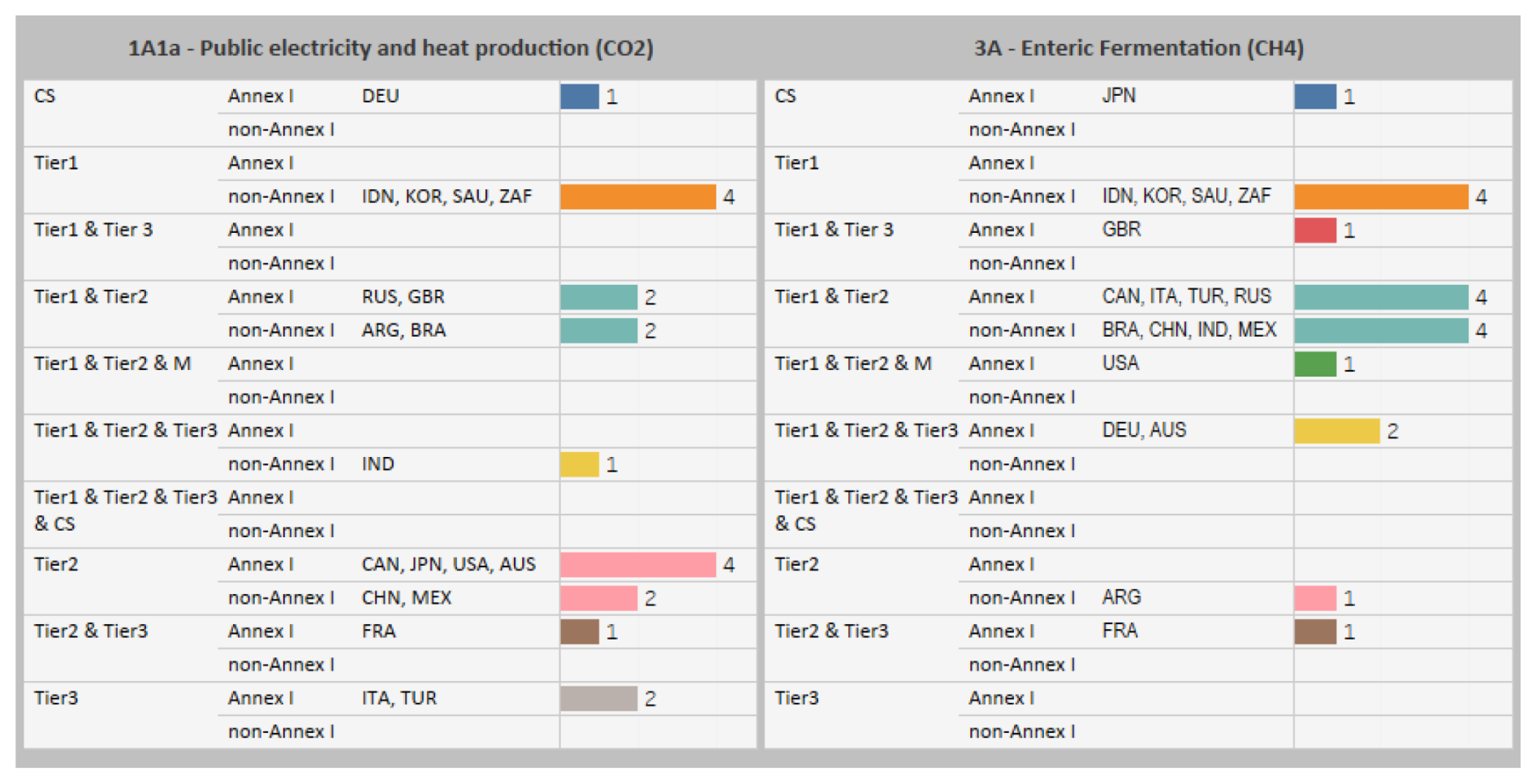Click the BRA, CHN, IND, MEX label
1536x784 pixels.
tap(1189, 330)
